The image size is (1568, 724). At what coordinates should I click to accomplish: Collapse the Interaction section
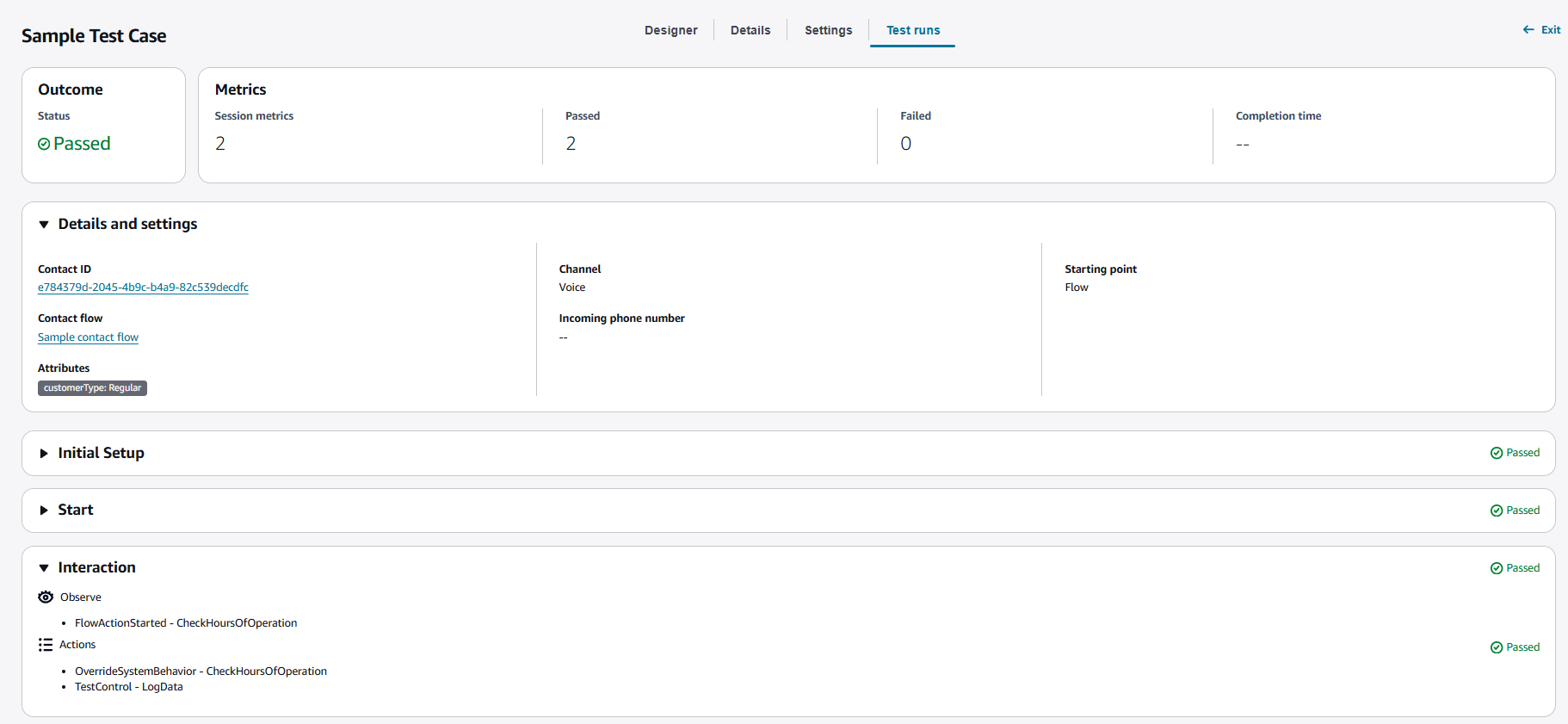pos(44,568)
